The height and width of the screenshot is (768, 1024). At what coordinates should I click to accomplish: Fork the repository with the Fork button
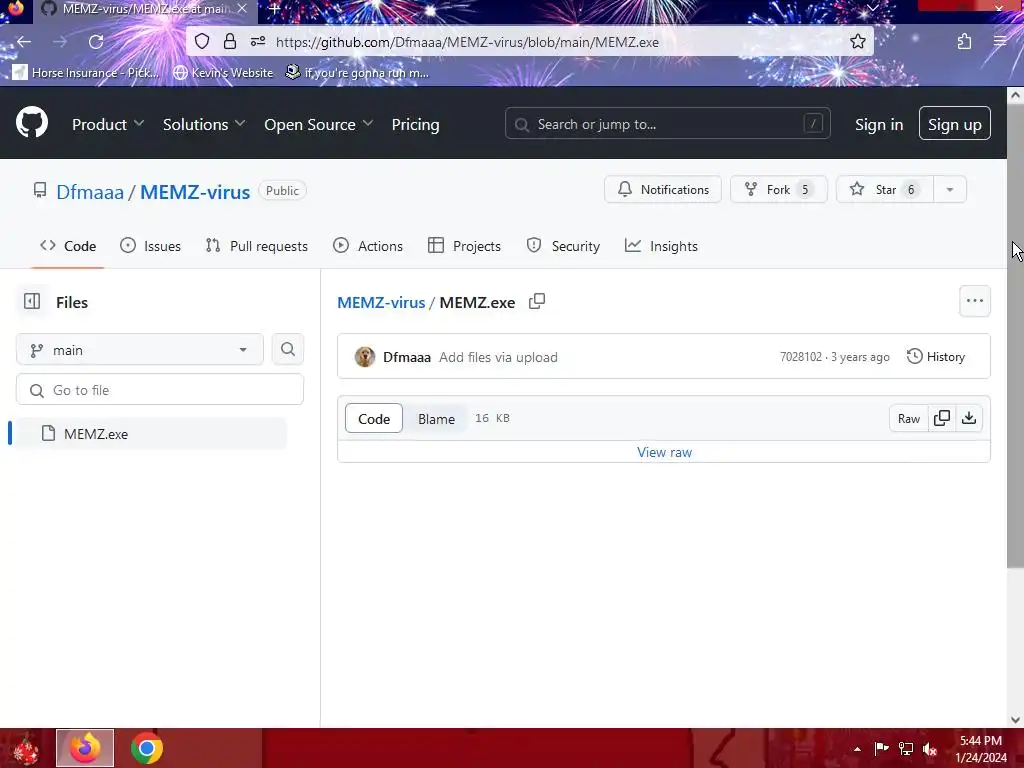778,189
